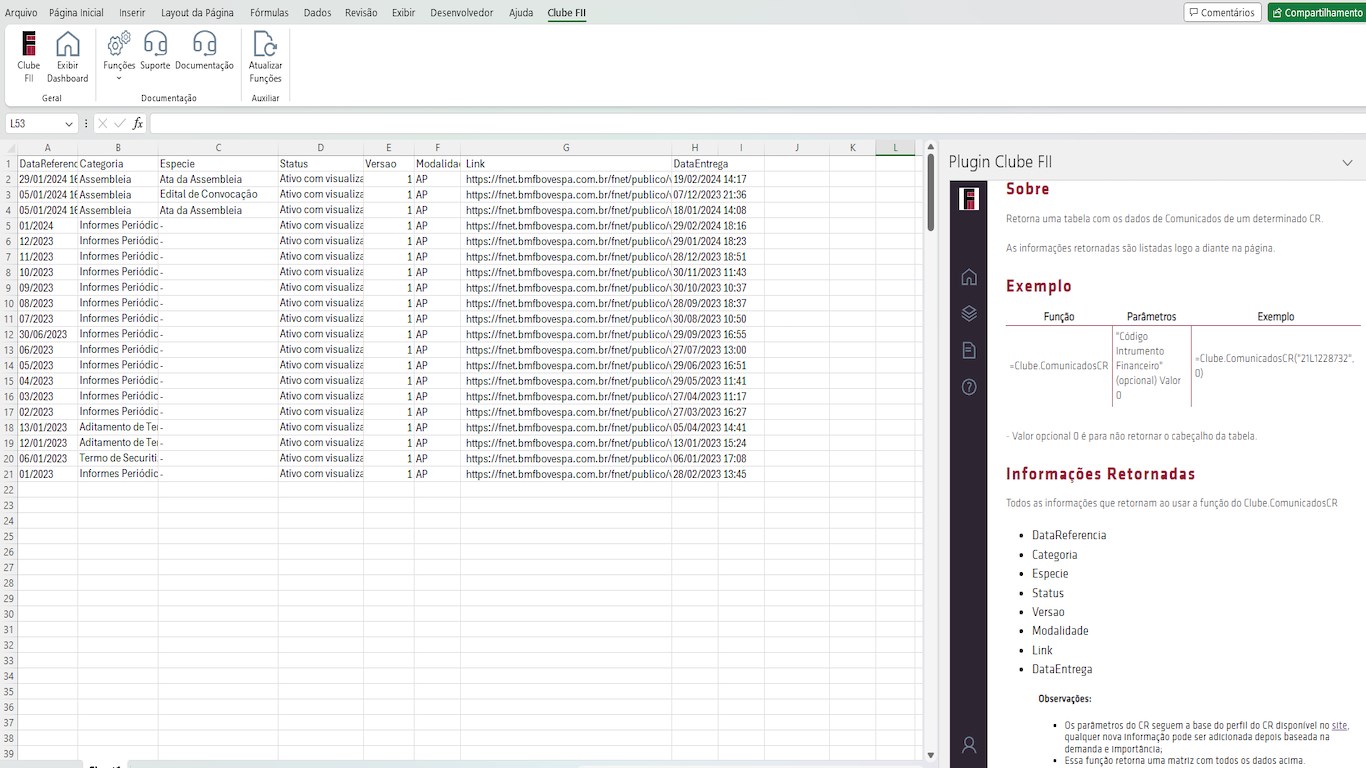Click the Compartilhamento share button
The image size is (1366, 768).
pyautogui.click(x=1317, y=13)
